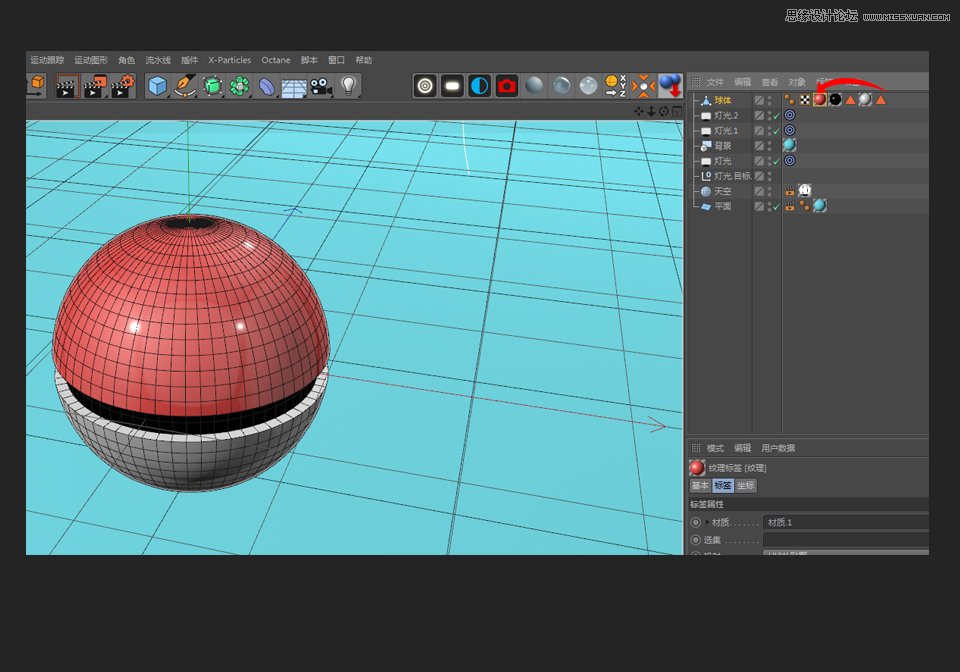Select the light creation icon in the toolbar
960x672 pixels.
(x=349, y=86)
